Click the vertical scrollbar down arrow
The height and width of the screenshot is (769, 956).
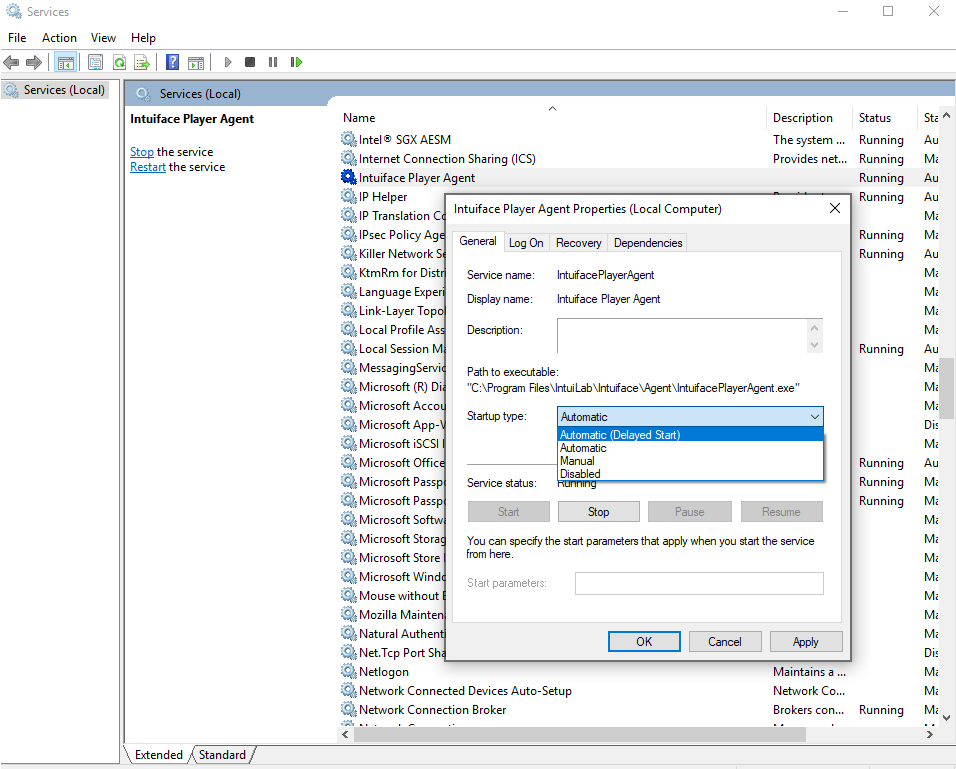click(x=946, y=717)
